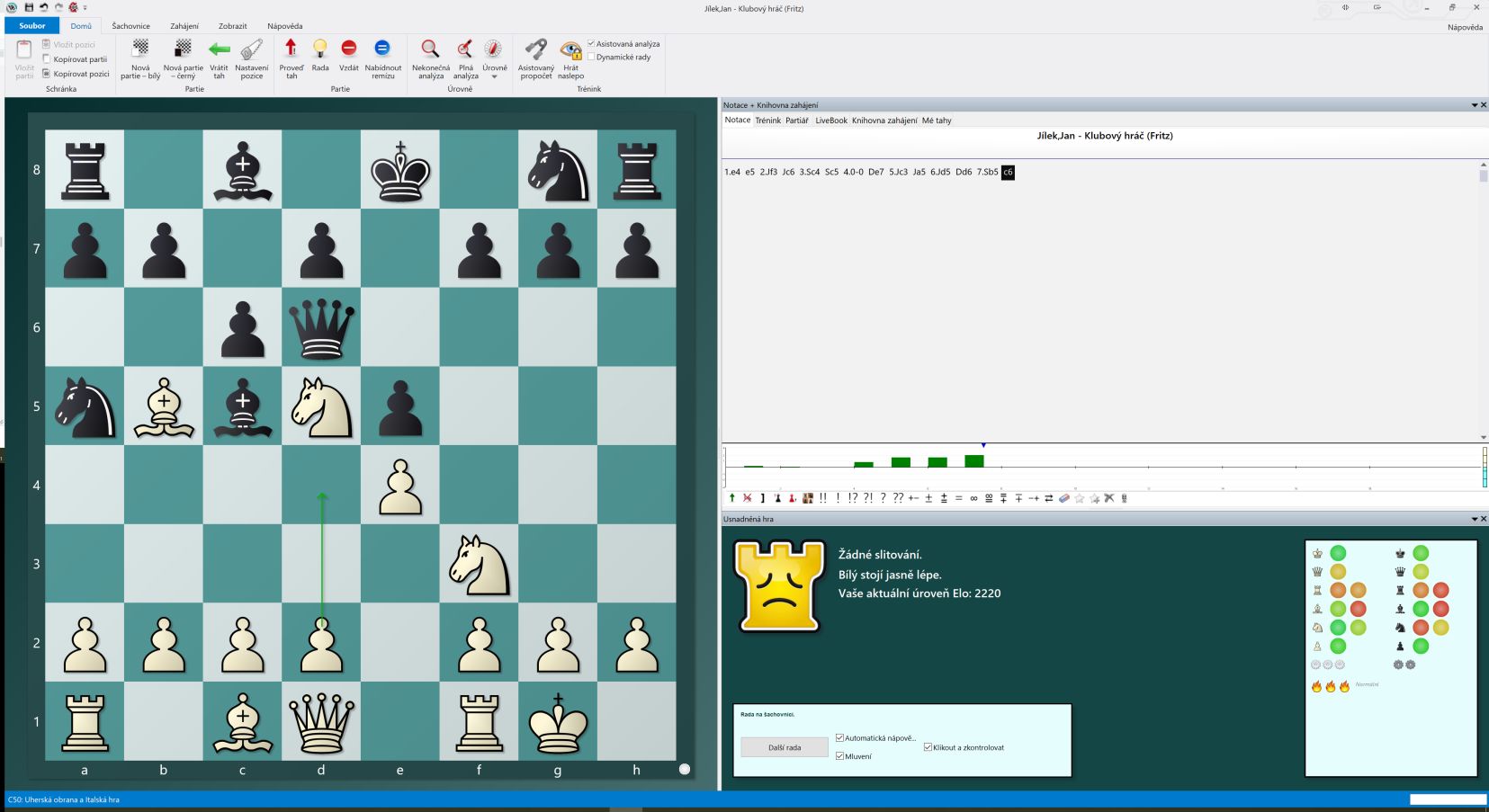The width and height of the screenshot is (1489, 812).
Task: Switch to the Partiář tab
Action: 797,120
